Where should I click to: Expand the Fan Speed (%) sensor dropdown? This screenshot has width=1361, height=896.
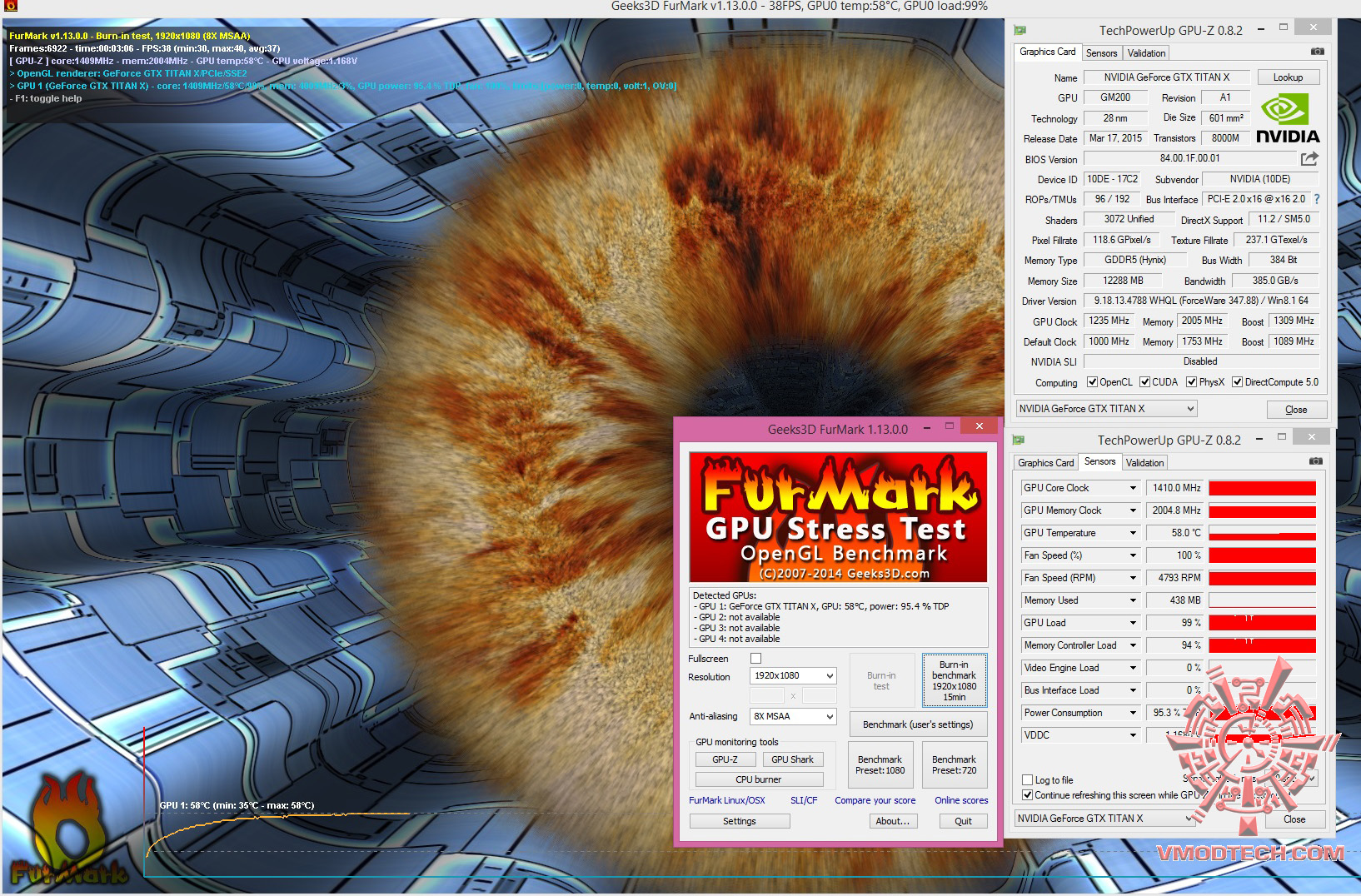[x=1133, y=555]
